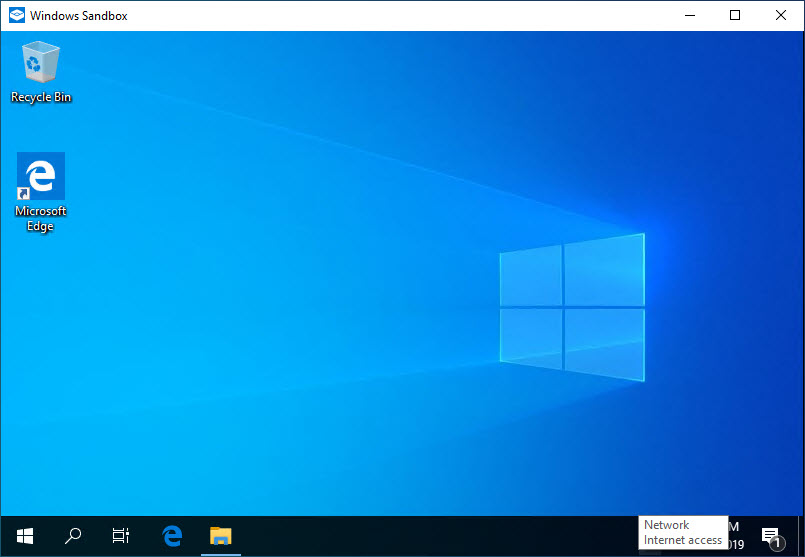Click the Recycle Bin label text
The image size is (805, 557).
tap(41, 97)
